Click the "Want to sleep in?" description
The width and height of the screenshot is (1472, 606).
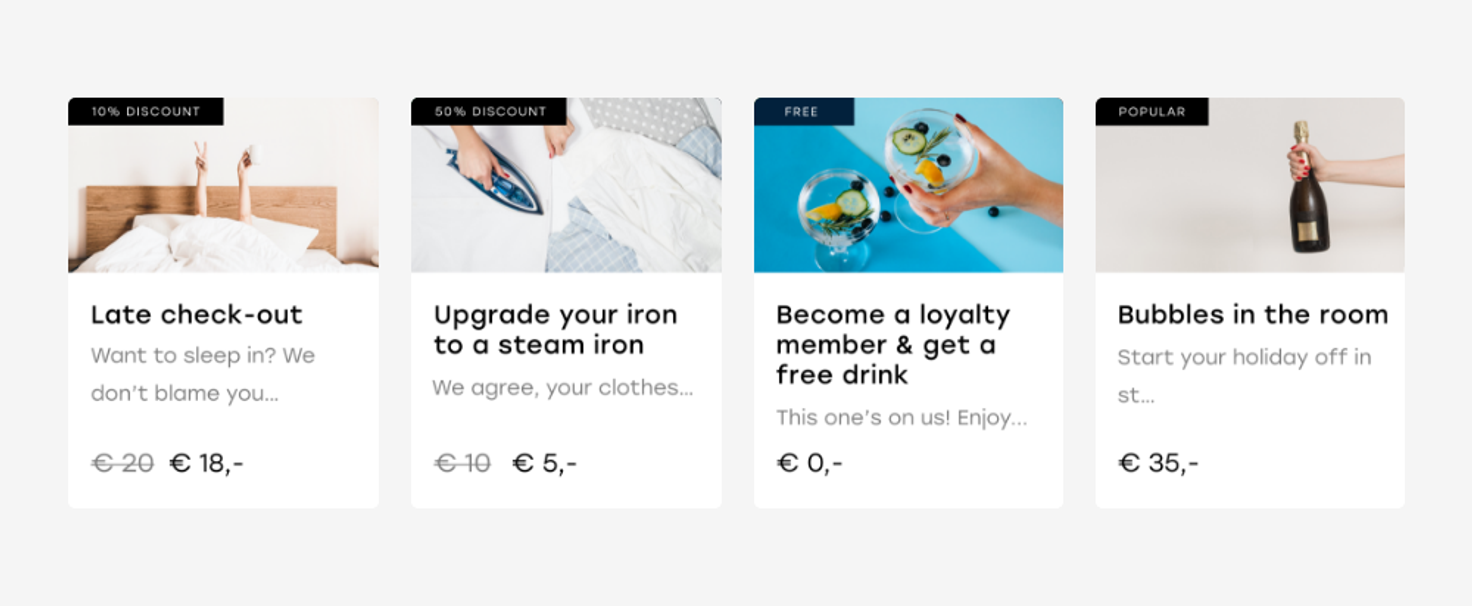203,374
